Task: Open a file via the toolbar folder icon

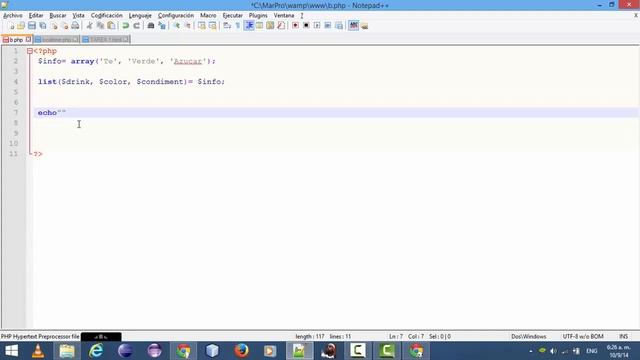Action: click(x=21, y=26)
